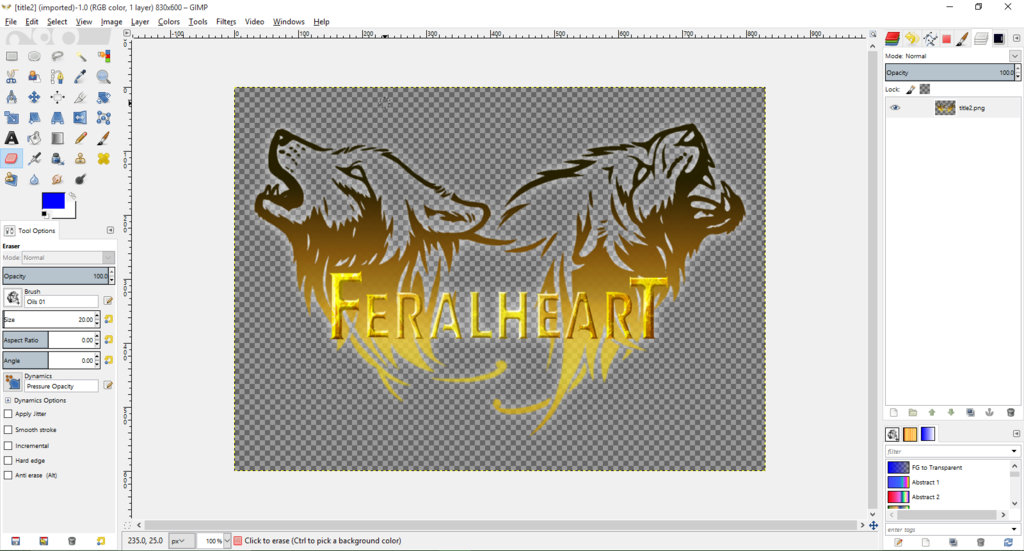Select the Eraser tool
1024x551 pixels.
pyautogui.click(x=12, y=158)
